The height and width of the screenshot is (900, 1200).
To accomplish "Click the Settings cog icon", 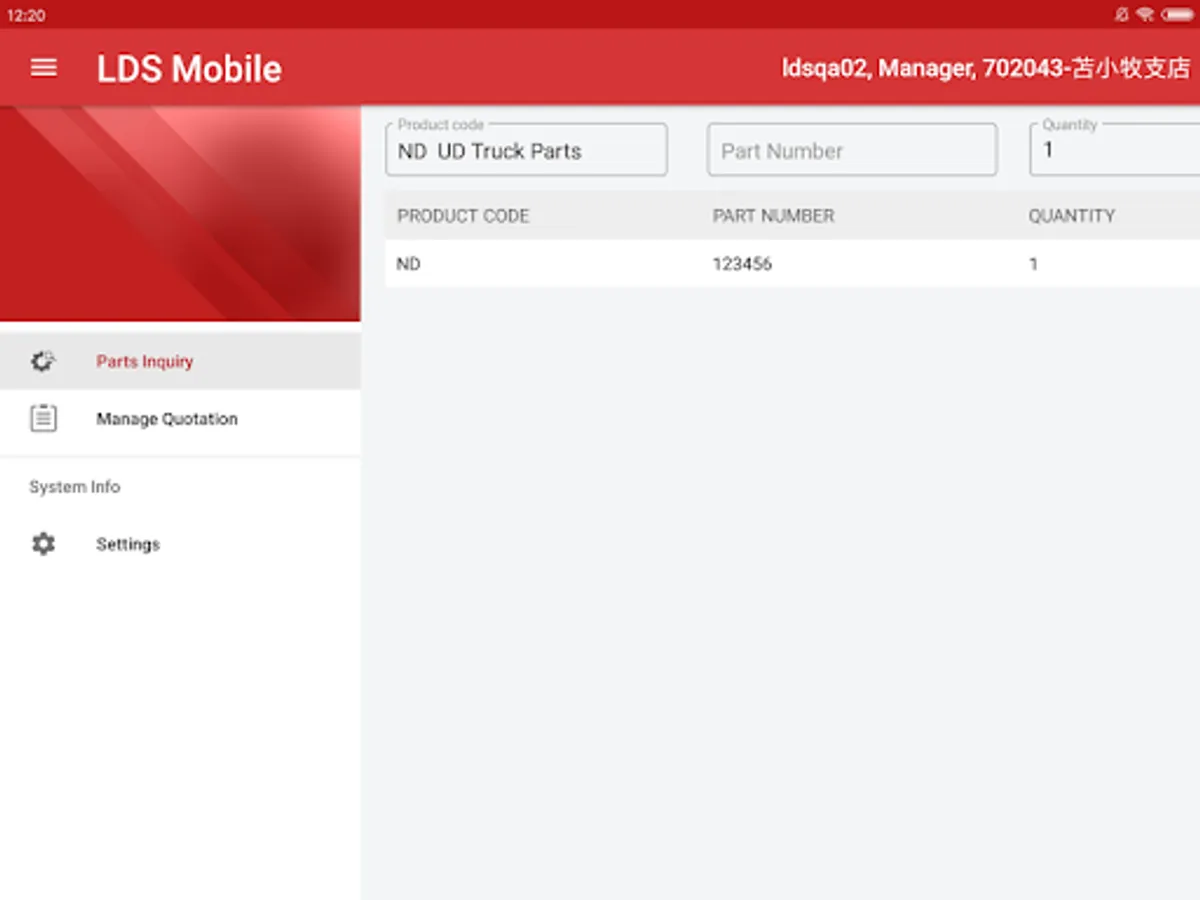I will point(43,544).
